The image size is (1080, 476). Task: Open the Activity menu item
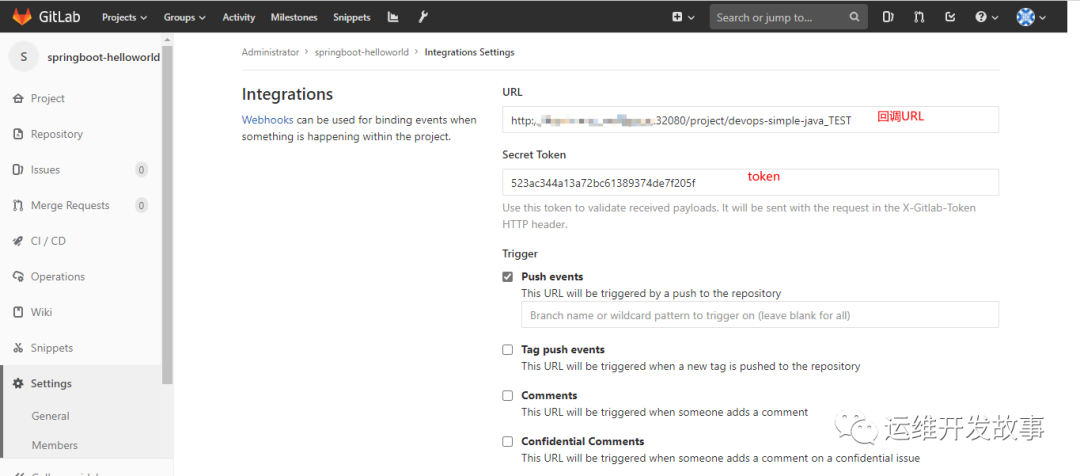click(x=238, y=17)
